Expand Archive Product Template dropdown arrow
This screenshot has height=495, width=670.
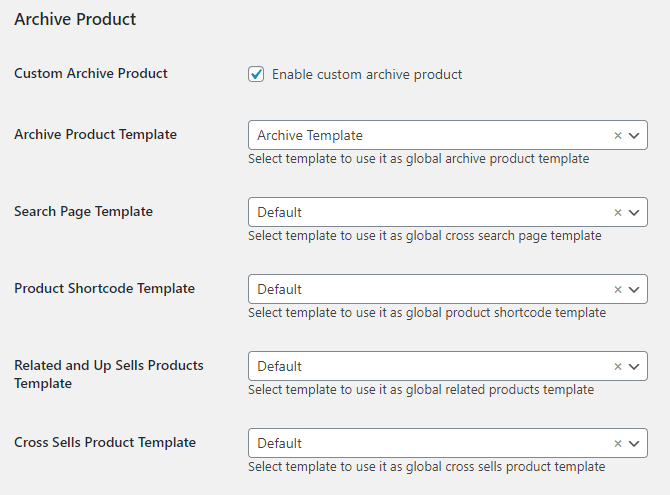click(634, 136)
